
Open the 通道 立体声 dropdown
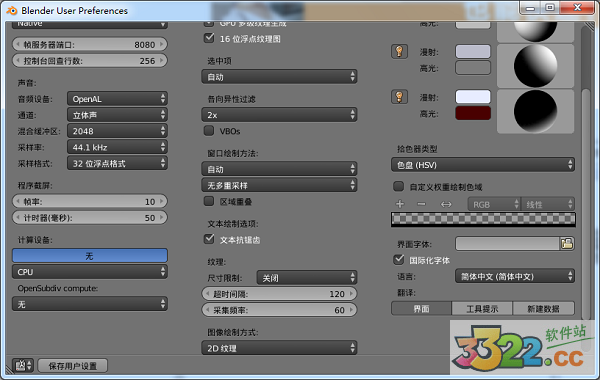[x=117, y=115]
